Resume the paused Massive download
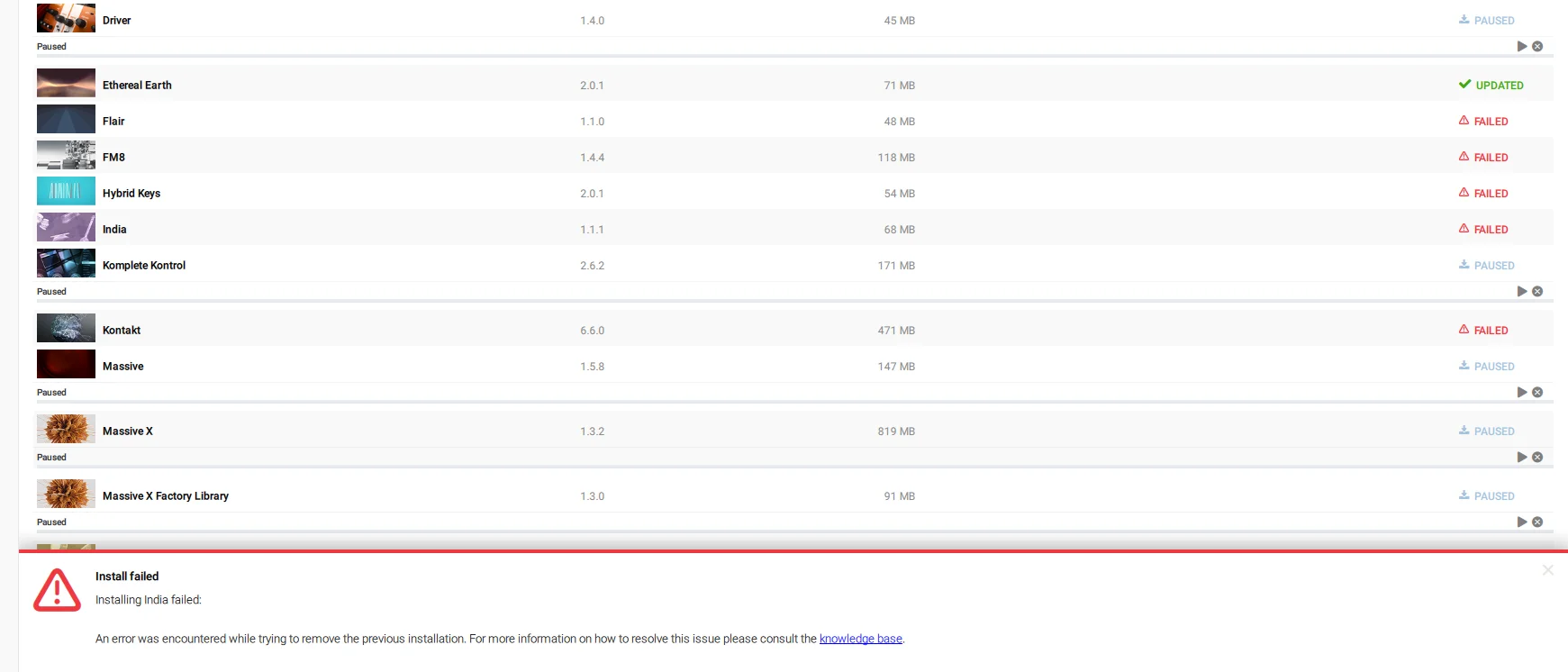Screen dimensions: 1568x672 [1522, 392]
